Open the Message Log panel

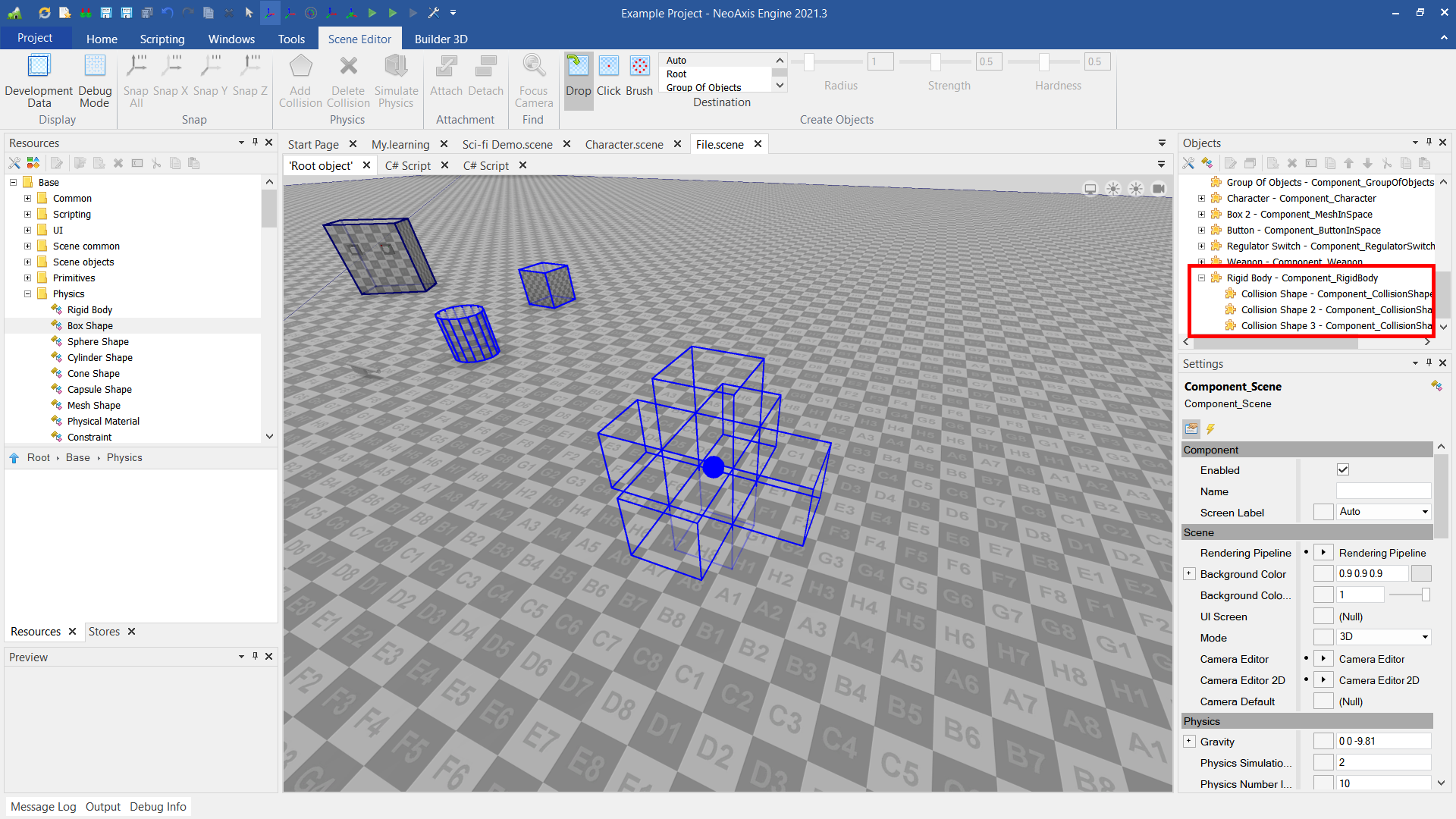pyautogui.click(x=43, y=807)
